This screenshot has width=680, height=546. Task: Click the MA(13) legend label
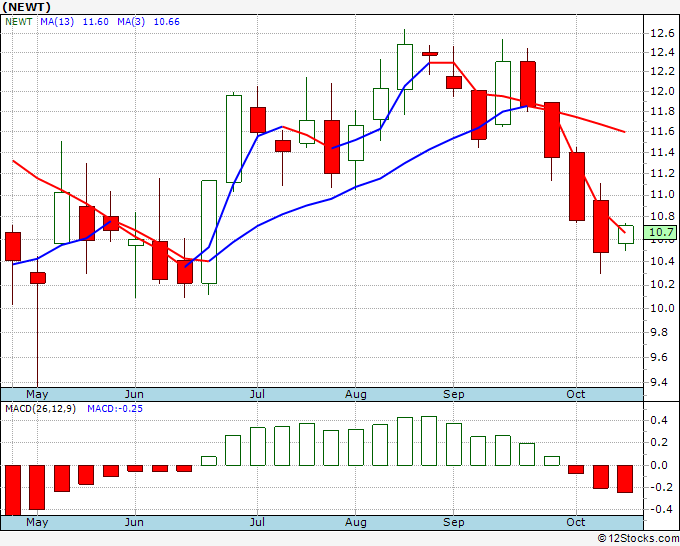[57, 22]
